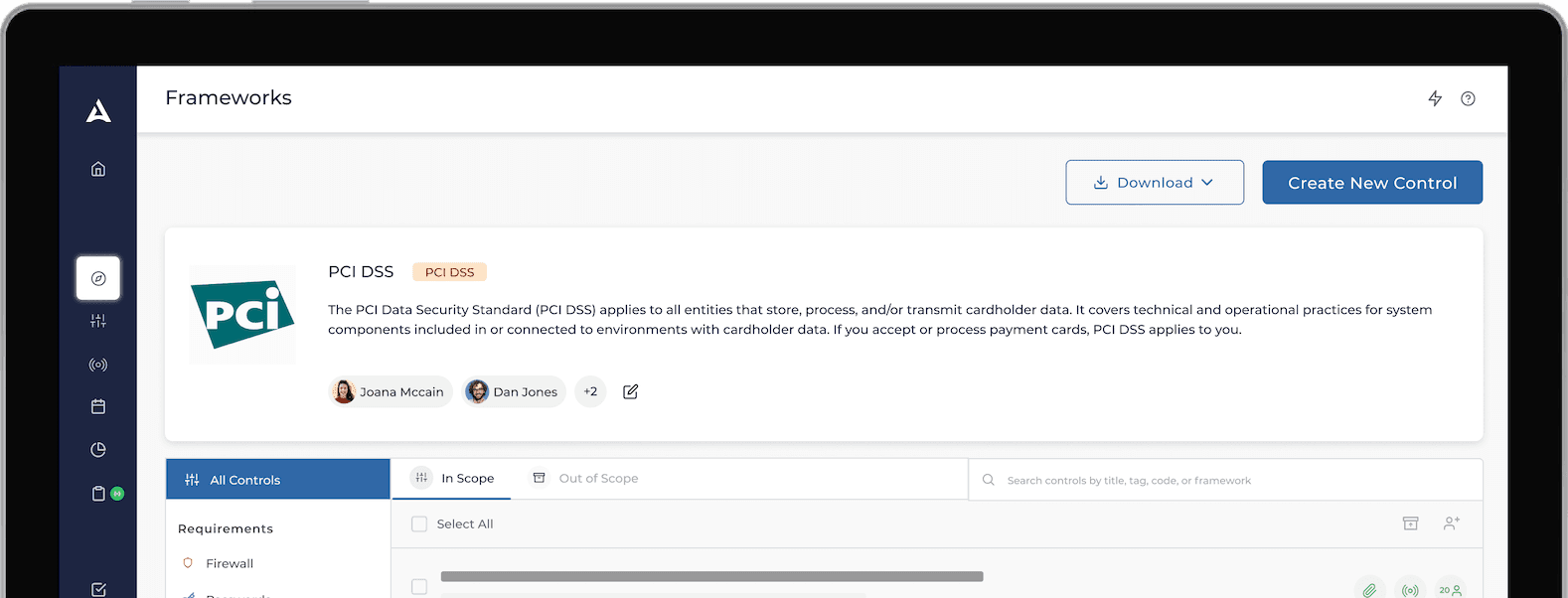Click the green 20 users badge

1451,589
